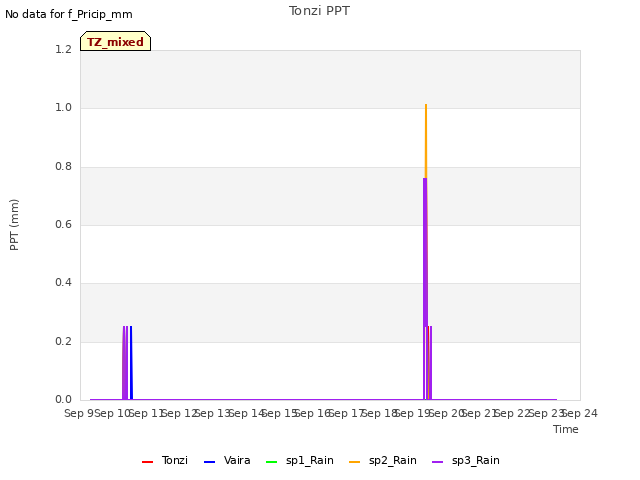This screenshot has height=480, width=640.
Task: Toggle sp1_Rain series in legend
Action: coord(300,460)
